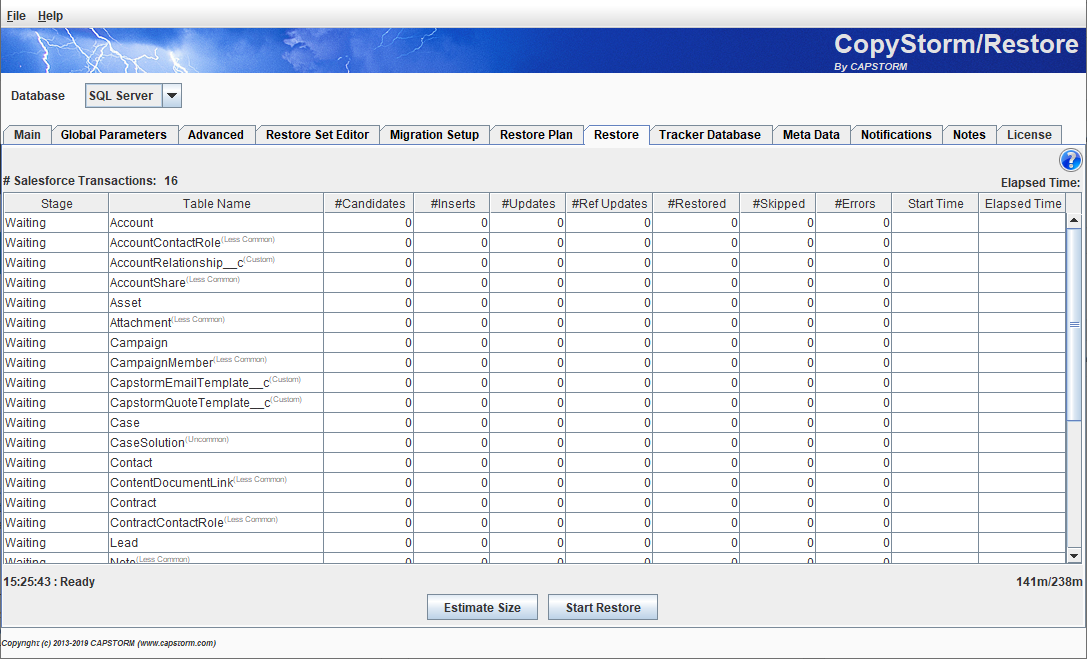Screen dimensions: 1087x659
Task: Select the Asset table row
Action: tap(534, 303)
